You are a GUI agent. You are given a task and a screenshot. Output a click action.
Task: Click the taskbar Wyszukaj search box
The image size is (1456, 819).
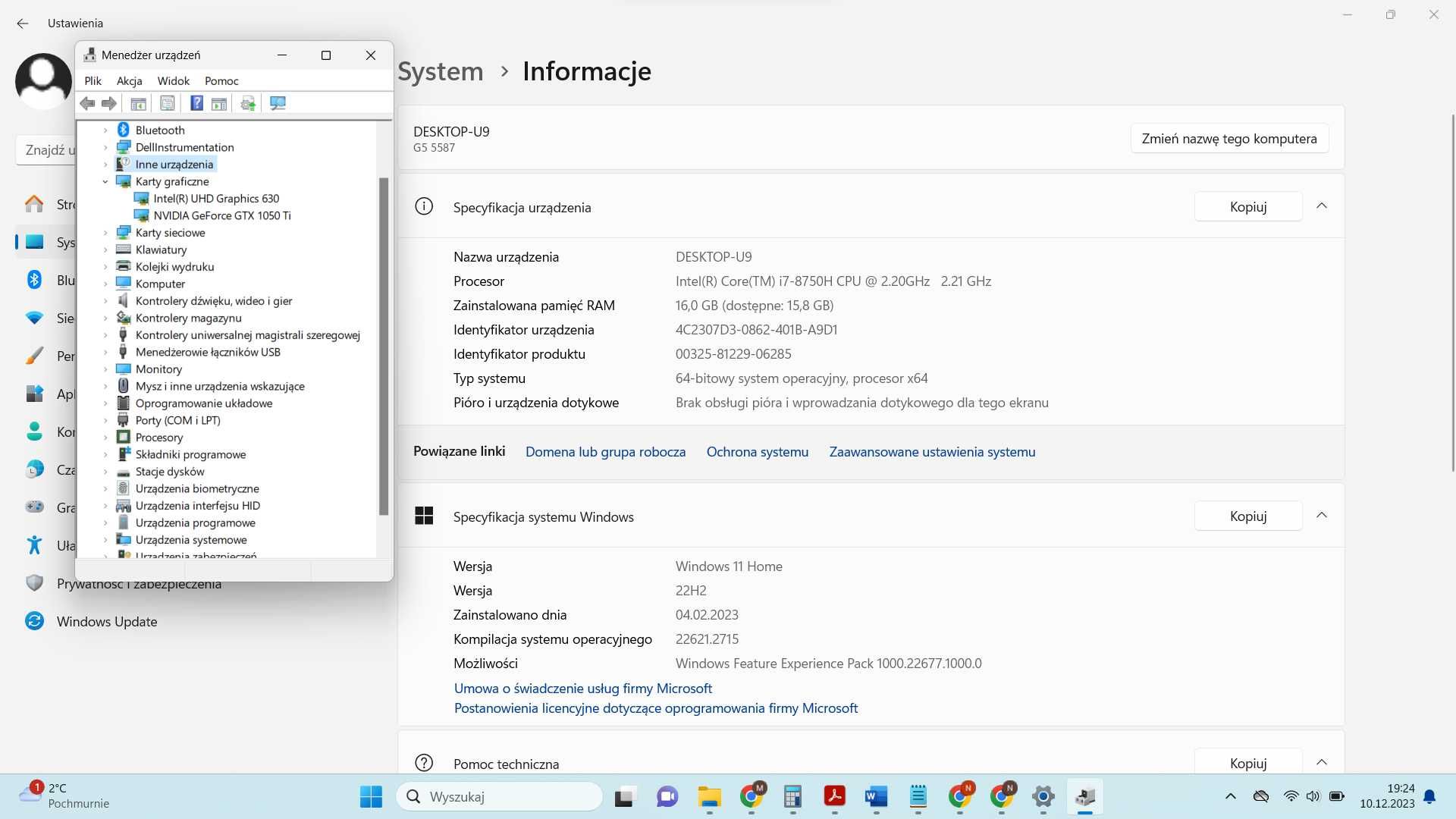500,796
